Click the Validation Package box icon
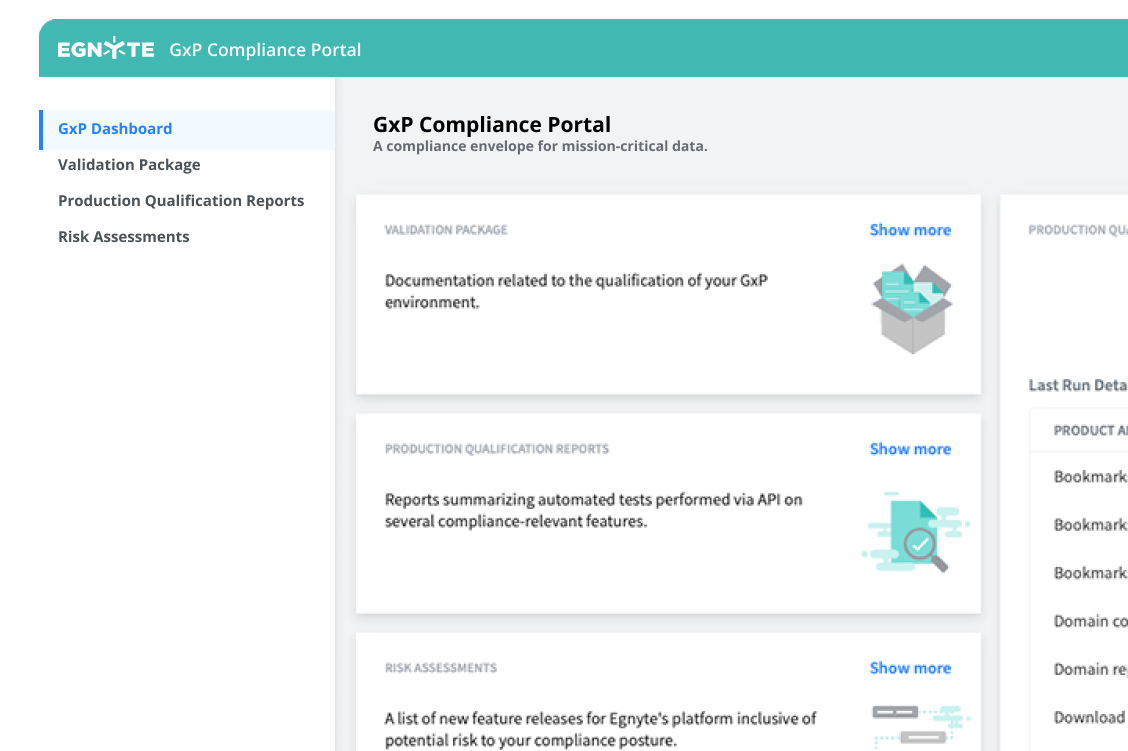This screenshot has height=751, width=1128. point(911,308)
